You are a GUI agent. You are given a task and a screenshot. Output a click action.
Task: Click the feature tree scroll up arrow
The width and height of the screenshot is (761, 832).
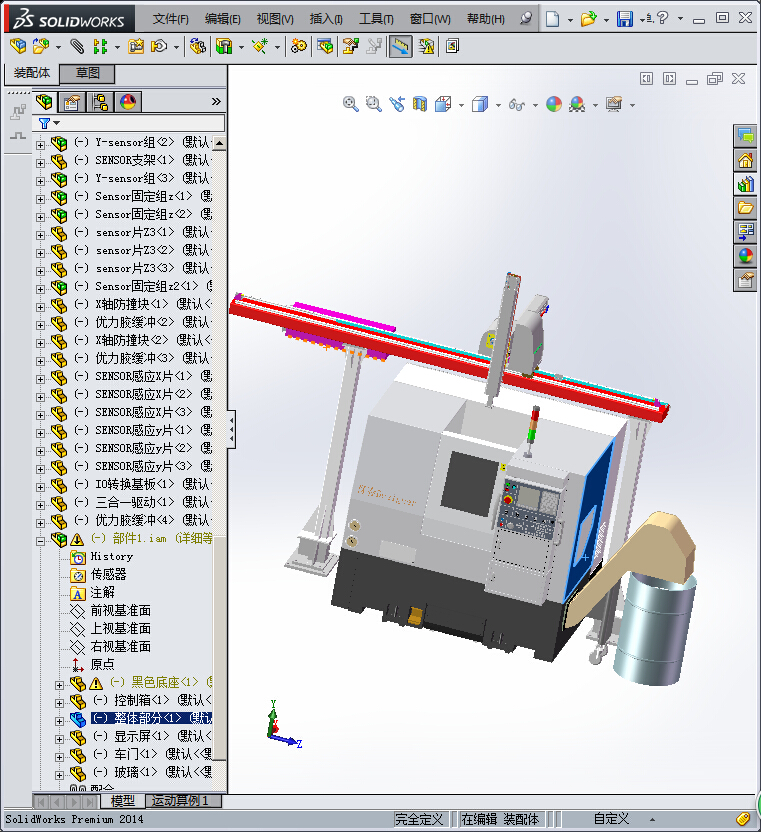click(x=219, y=143)
